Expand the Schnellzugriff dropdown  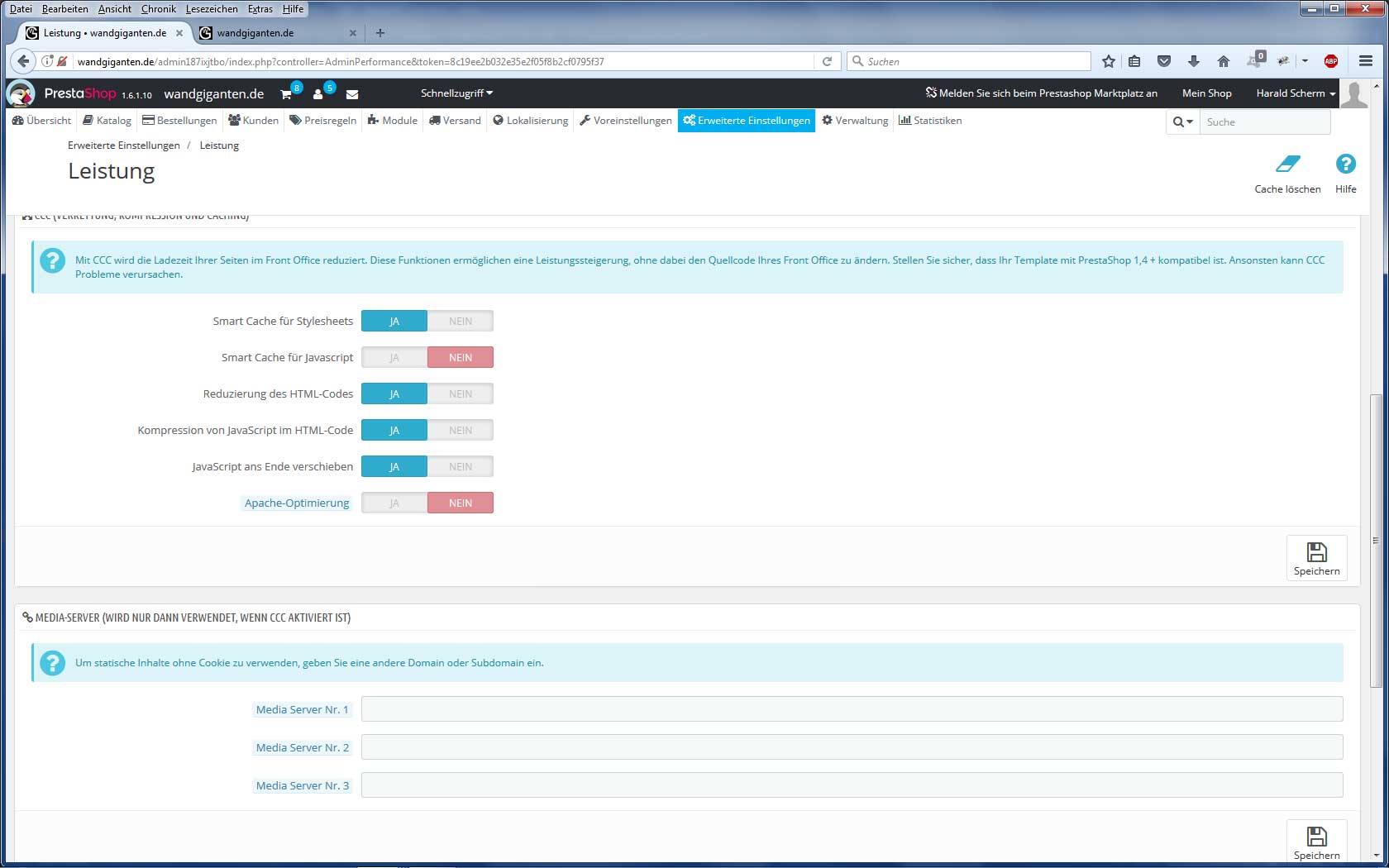coord(456,93)
